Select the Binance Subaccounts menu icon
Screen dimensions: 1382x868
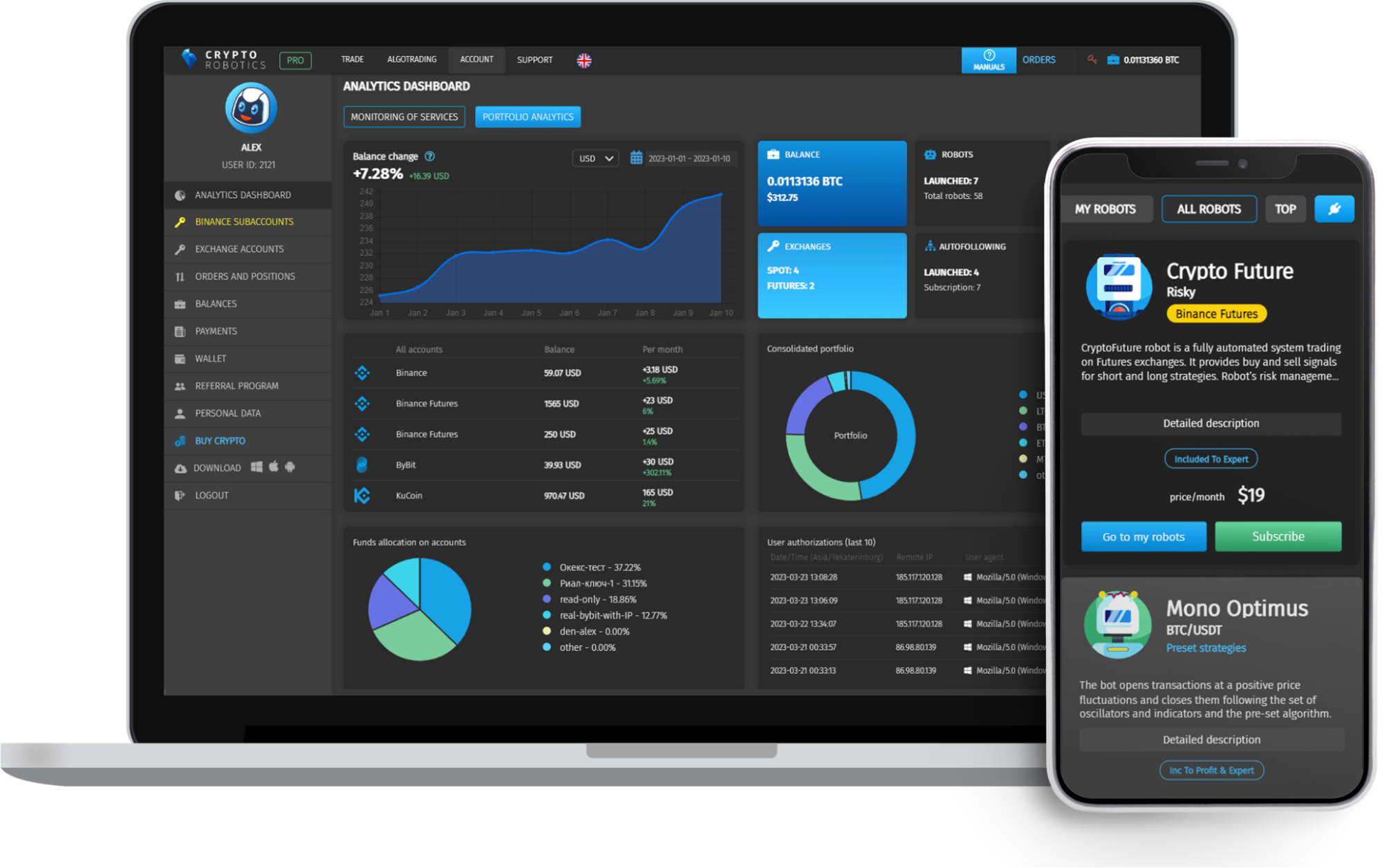[179, 222]
